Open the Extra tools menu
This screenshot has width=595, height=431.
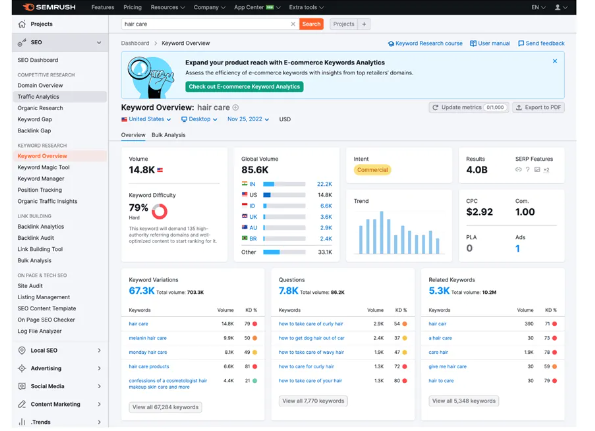coord(306,7)
